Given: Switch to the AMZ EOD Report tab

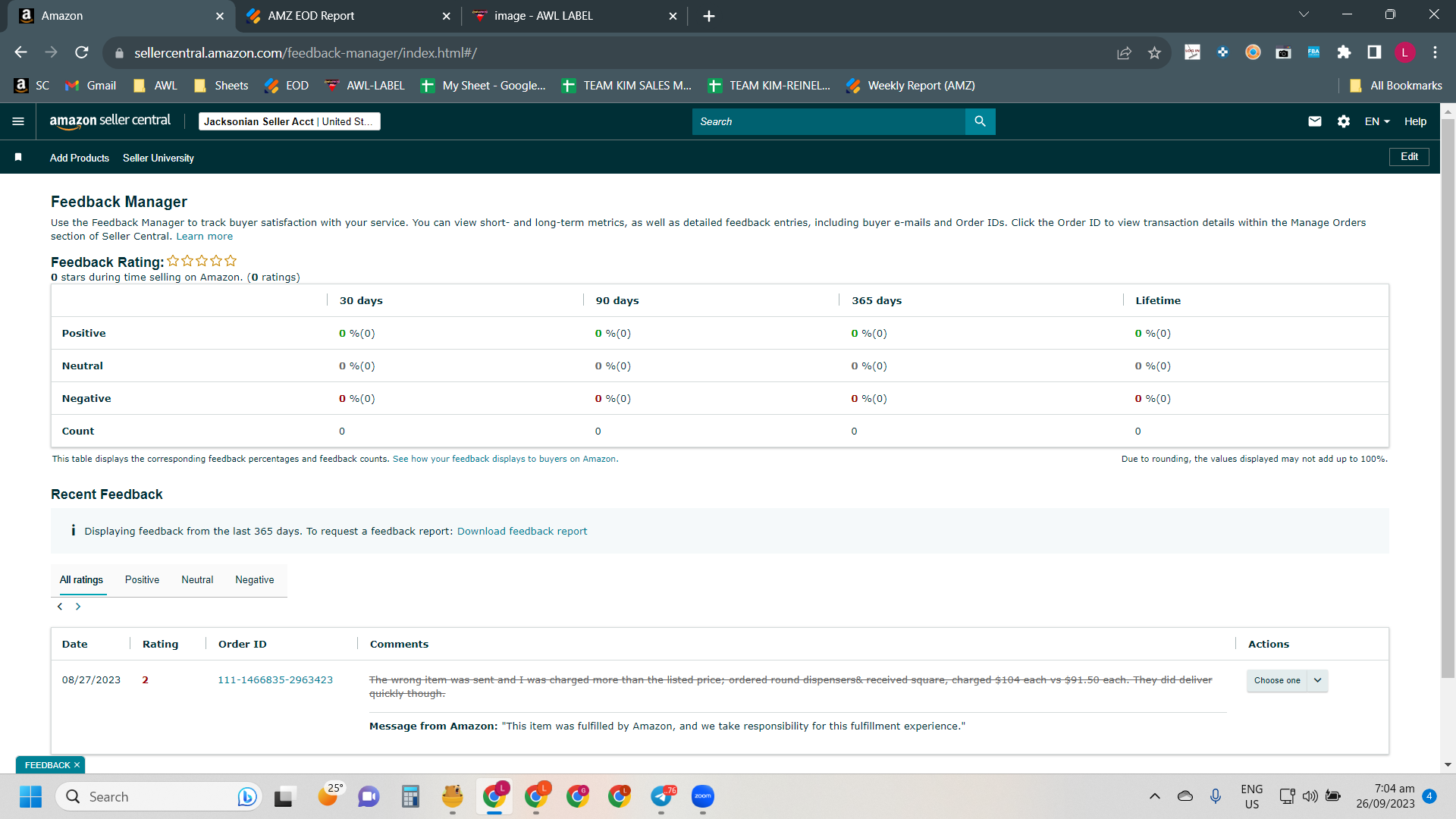Looking at the screenshot, I should pos(349,16).
